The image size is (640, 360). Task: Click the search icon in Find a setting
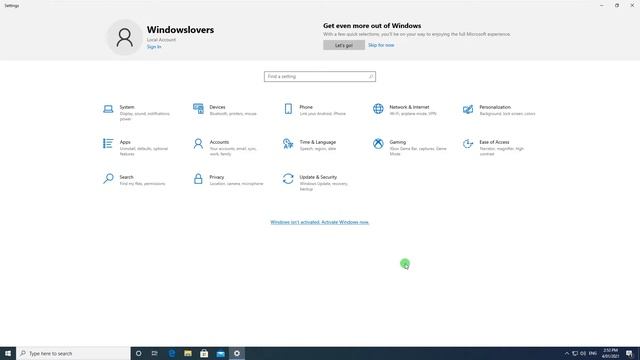(x=371, y=76)
